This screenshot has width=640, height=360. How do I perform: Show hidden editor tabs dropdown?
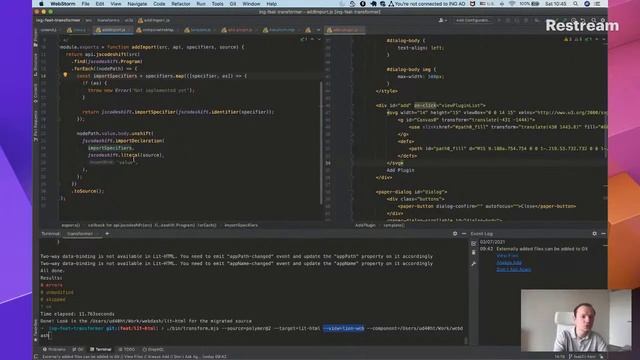[x=318, y=30]
